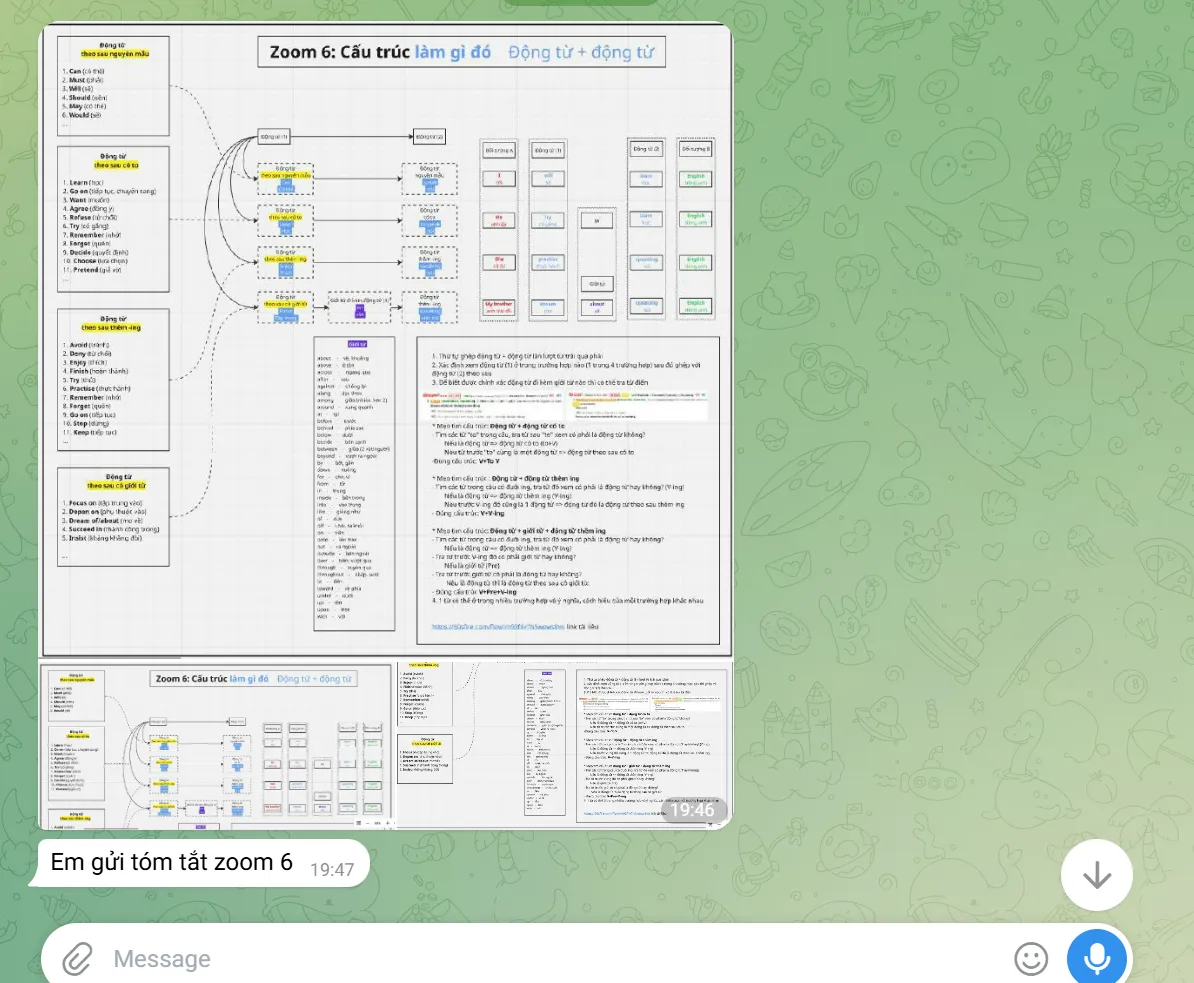Viewport: 1194px width, 983px height.
Task: Click the 'Động từ theo sau nguyên mẫu' list box
Action: tap(113, 85)
